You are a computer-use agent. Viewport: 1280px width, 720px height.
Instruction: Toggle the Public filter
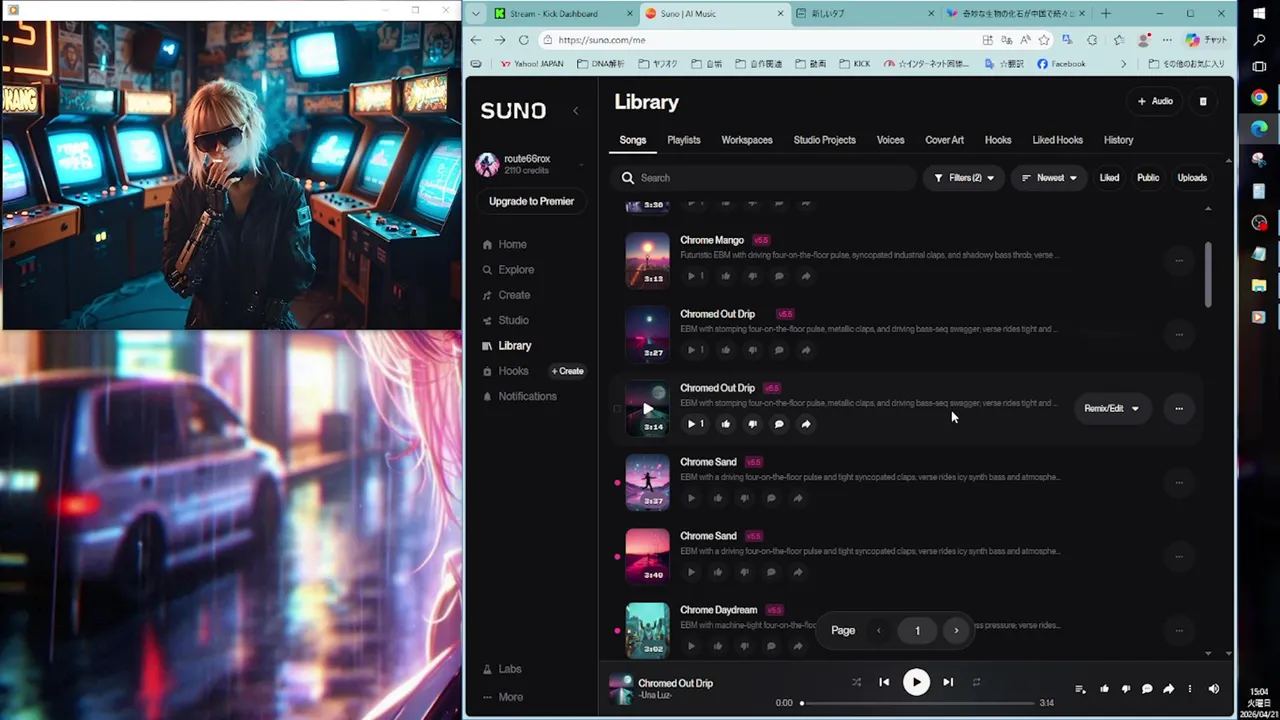(x=1148, y=178)
